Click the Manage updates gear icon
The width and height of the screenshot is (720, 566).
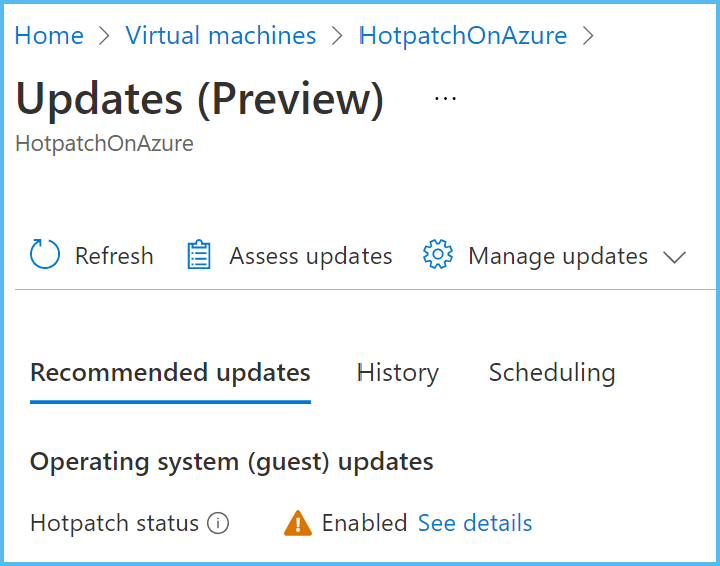coord(438,256)
